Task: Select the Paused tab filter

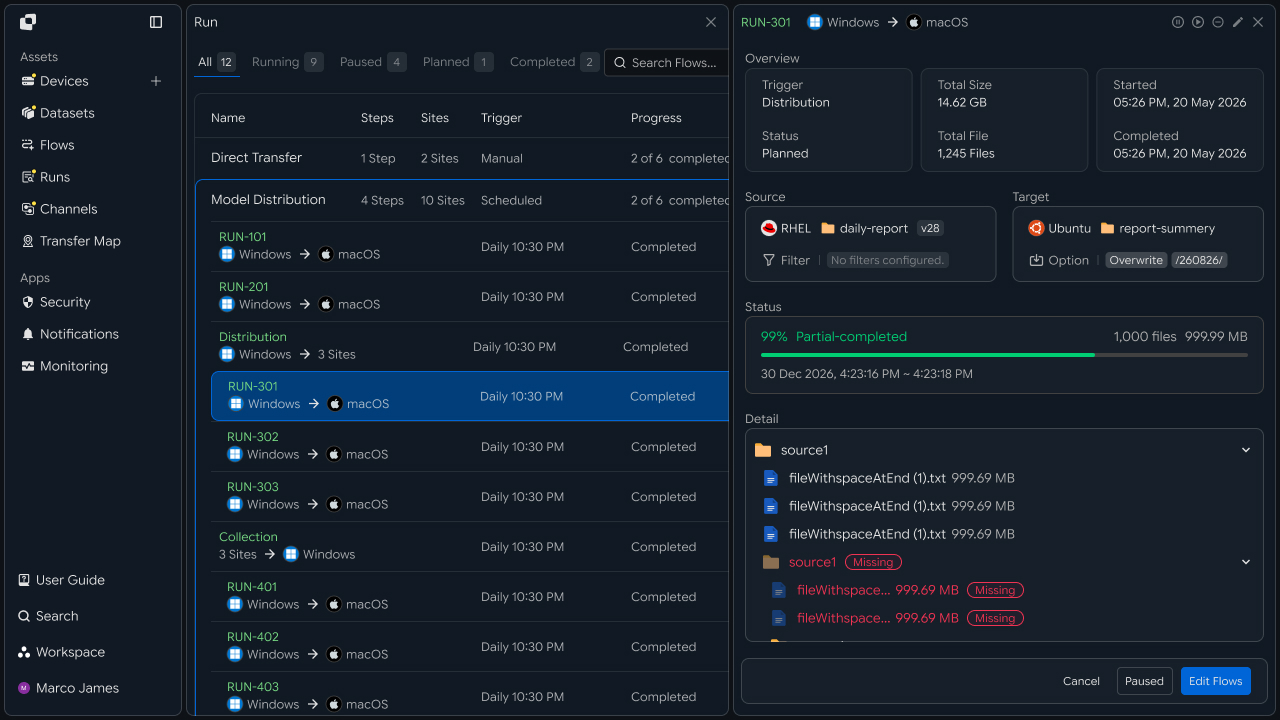Action: [373, 62]
